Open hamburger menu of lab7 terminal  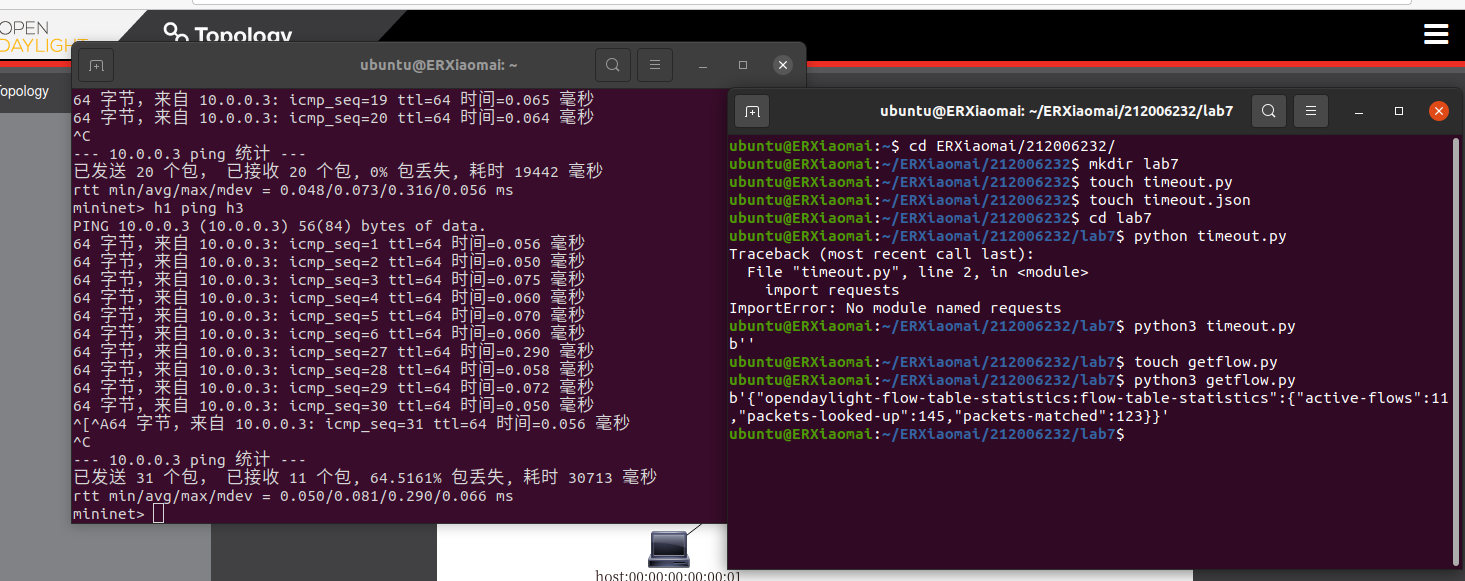coord(1311,111)
